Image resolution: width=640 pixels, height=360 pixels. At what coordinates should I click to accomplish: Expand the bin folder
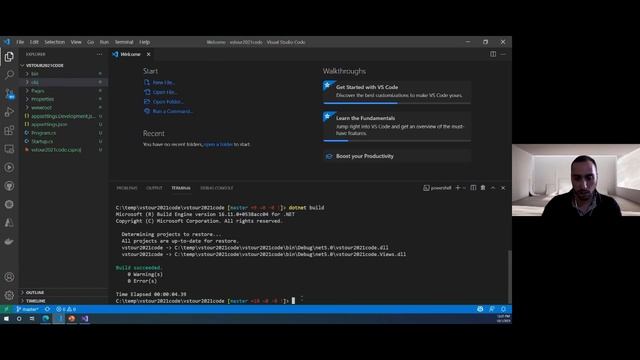tap(34, 74)
